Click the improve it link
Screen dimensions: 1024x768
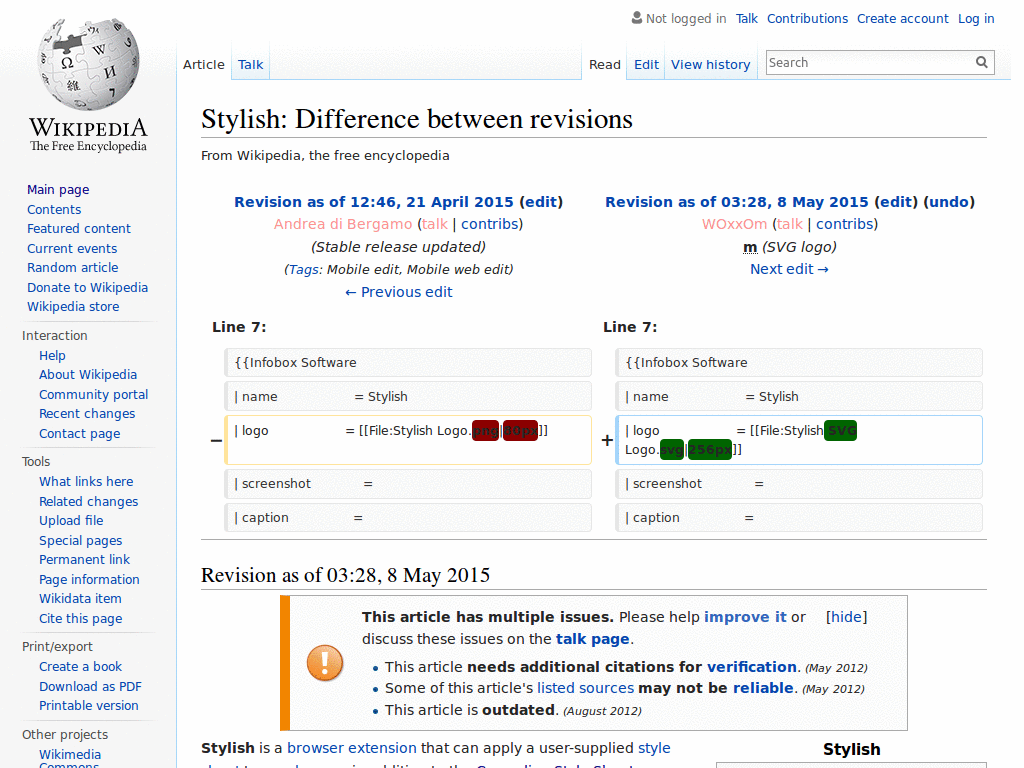tap(745, 617)
